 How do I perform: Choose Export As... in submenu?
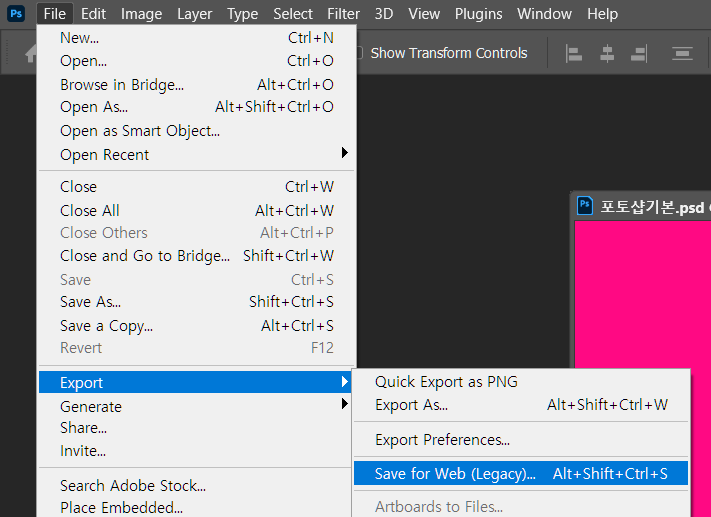click(x=521, y=405)
